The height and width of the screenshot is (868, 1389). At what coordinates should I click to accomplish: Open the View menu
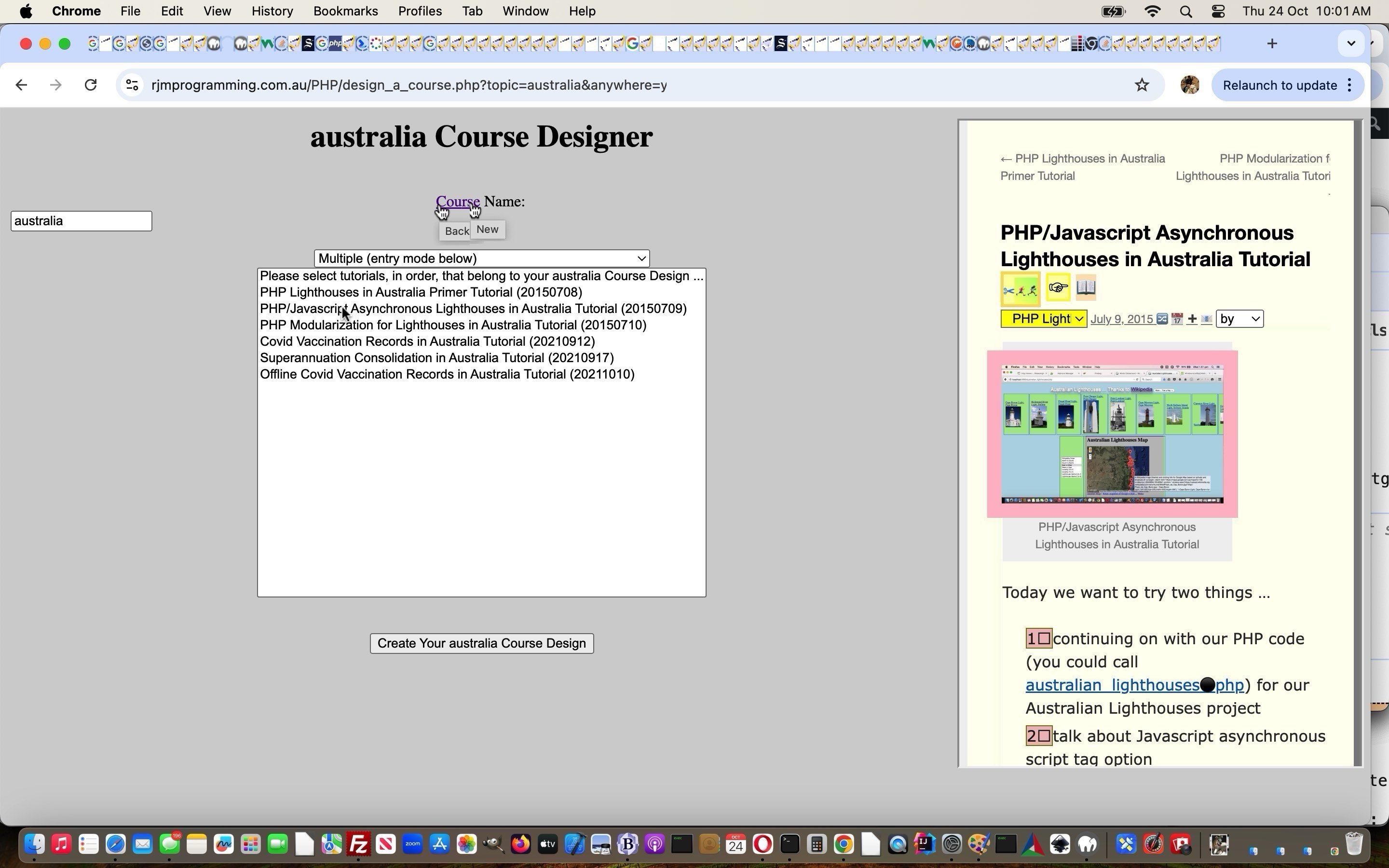pos(217,12)
